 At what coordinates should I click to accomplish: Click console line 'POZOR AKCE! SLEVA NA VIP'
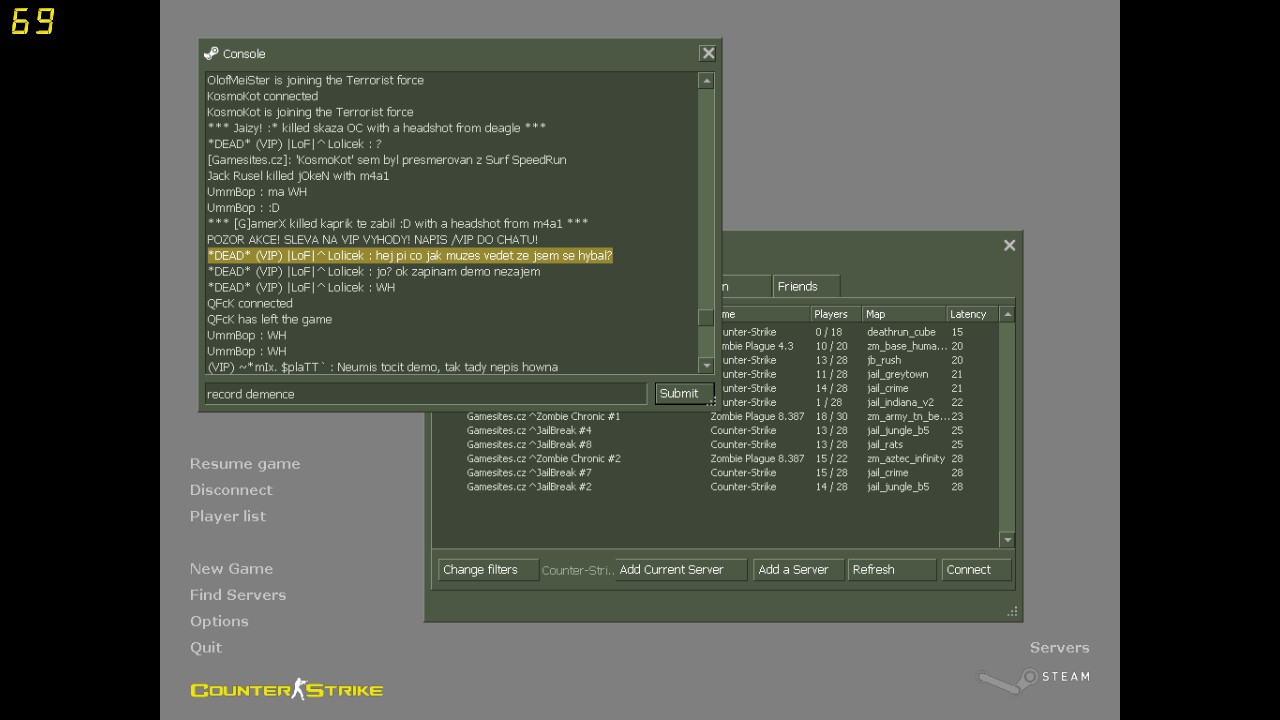click(x=372, y=240)
